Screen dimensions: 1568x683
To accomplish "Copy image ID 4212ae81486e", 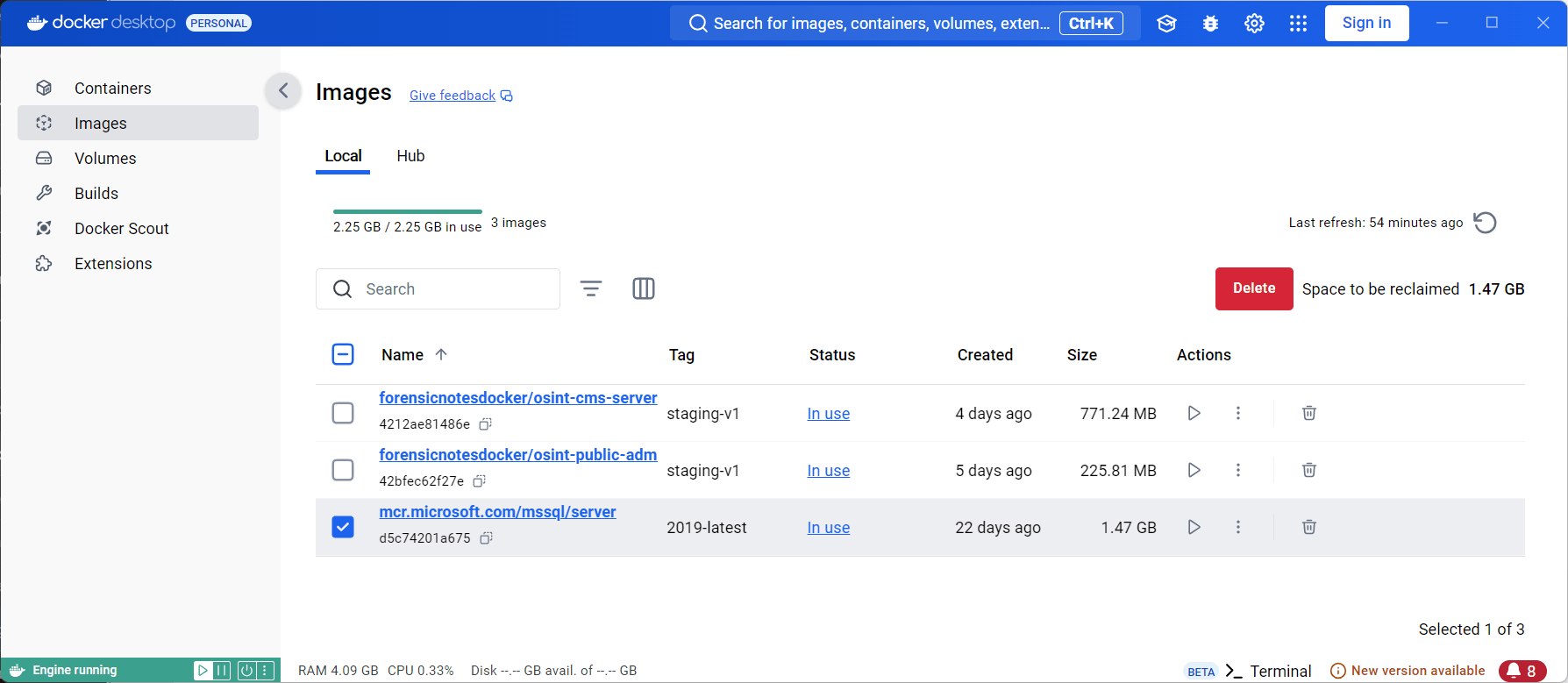I will (485, 424).
